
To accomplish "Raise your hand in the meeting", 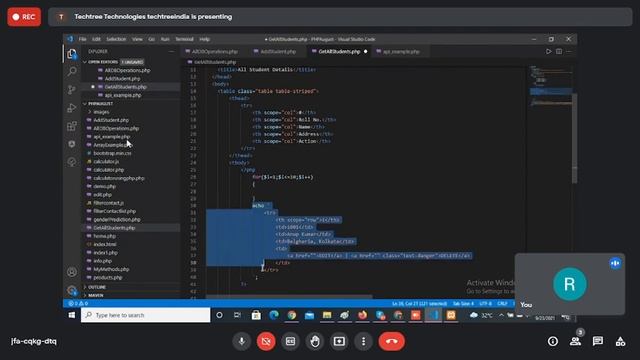I will 315,341.
